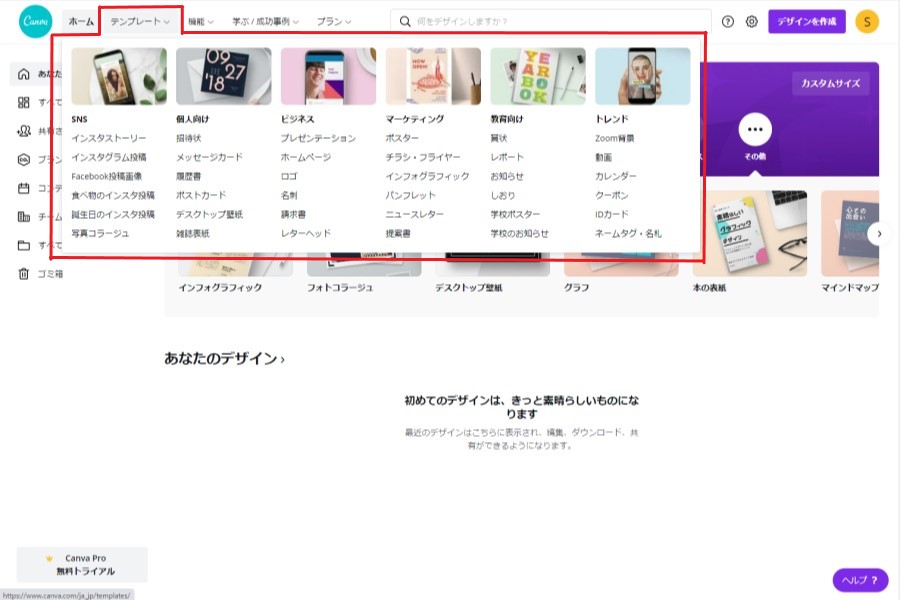The image size is (900, 600).
Task: Click the home icon in left sidebar
Action: coord(24,74)
